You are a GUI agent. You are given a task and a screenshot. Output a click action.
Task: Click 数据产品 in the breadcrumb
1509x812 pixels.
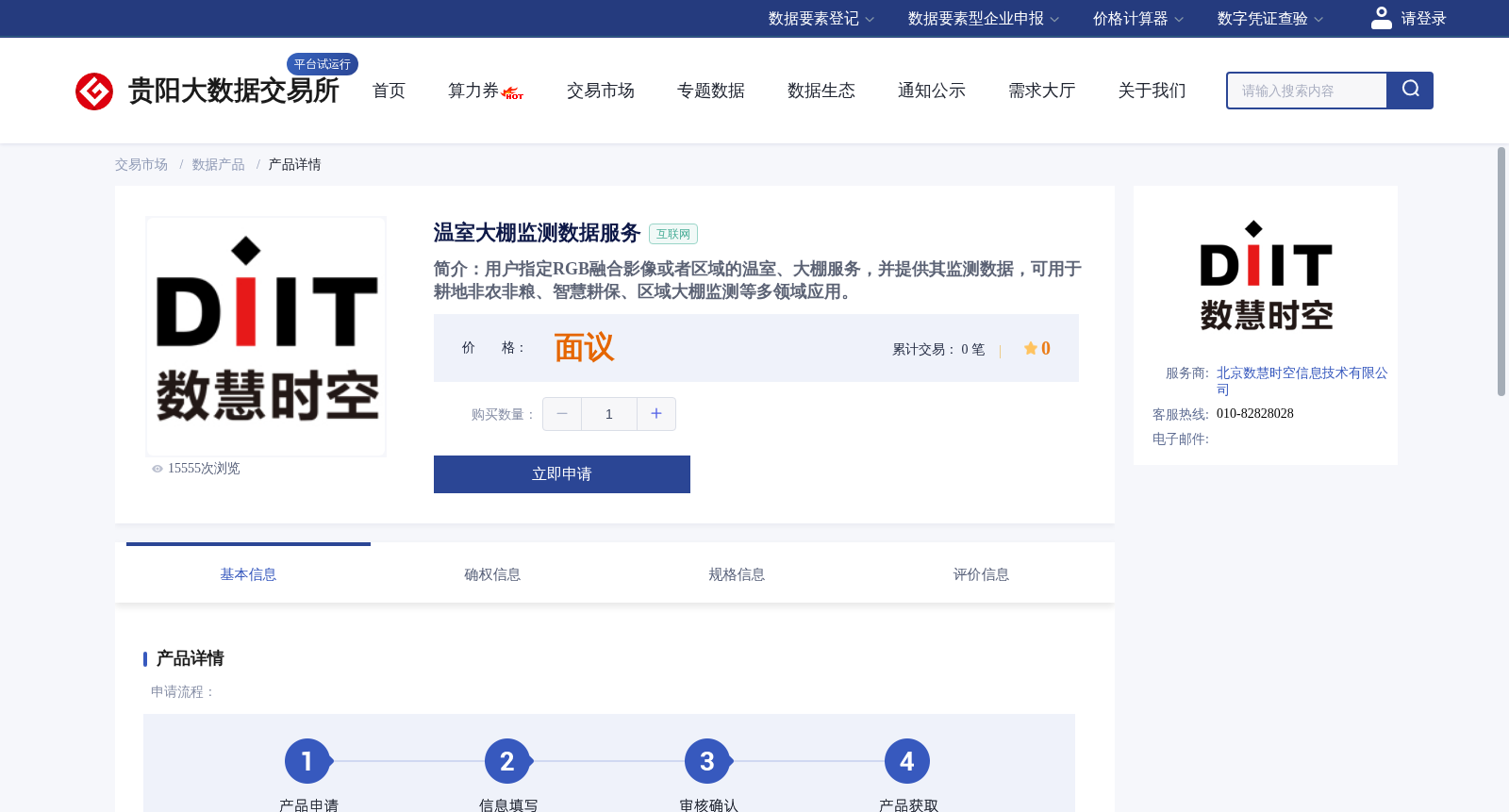tap(219, 165)
